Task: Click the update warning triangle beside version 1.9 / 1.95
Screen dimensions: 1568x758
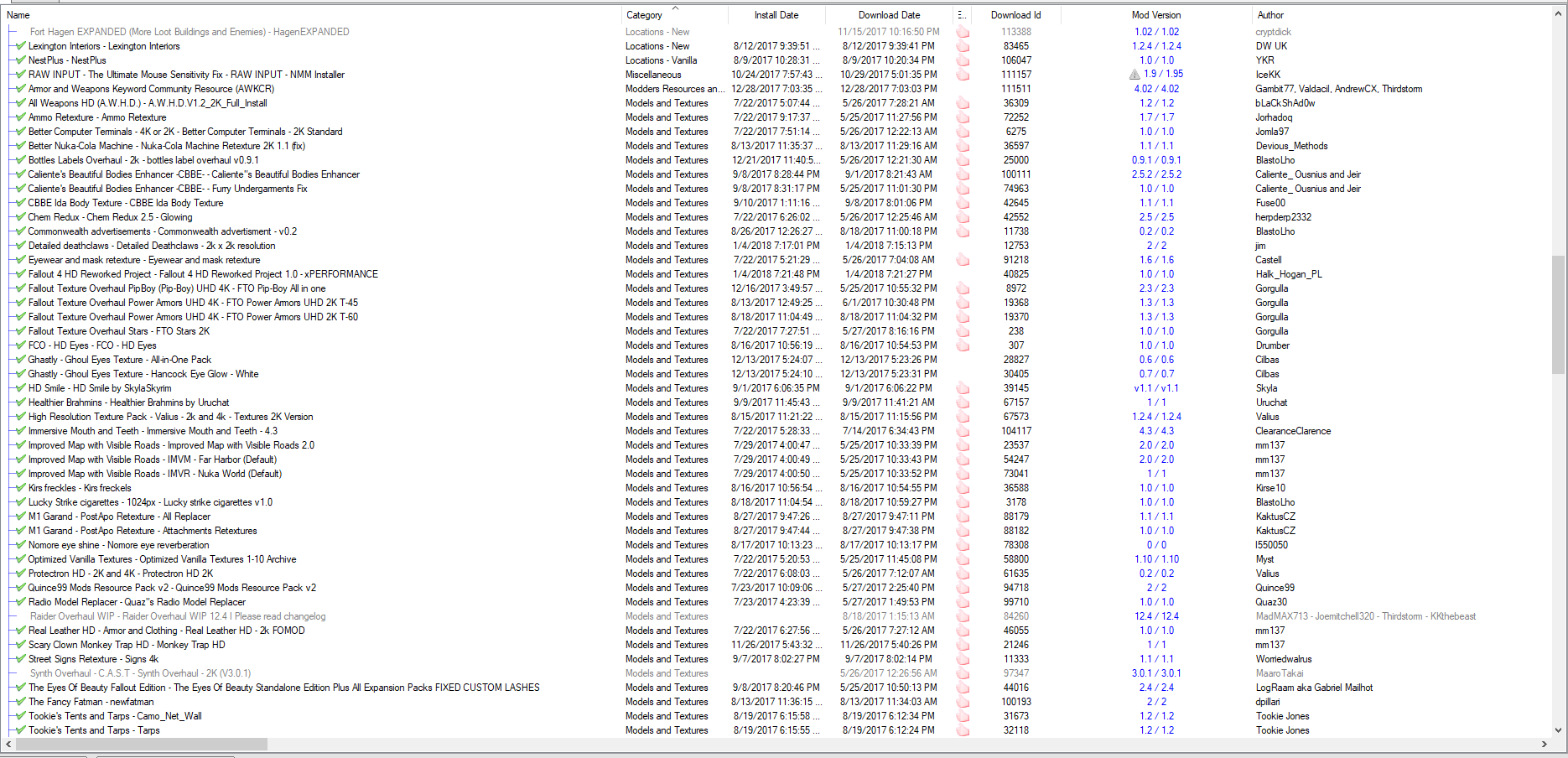Action: pos(1134,75)
